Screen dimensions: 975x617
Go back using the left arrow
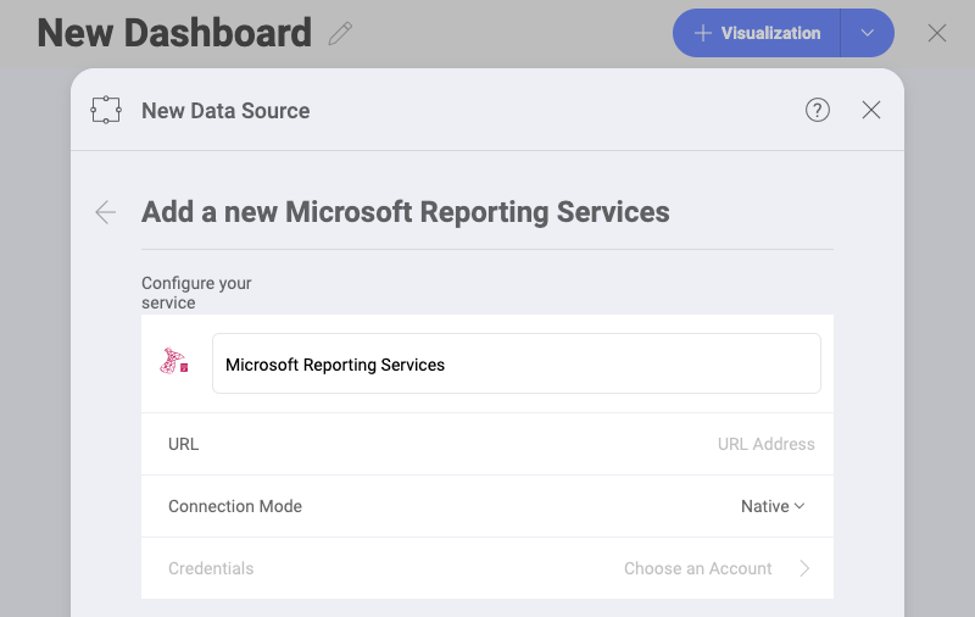point(106,212)
